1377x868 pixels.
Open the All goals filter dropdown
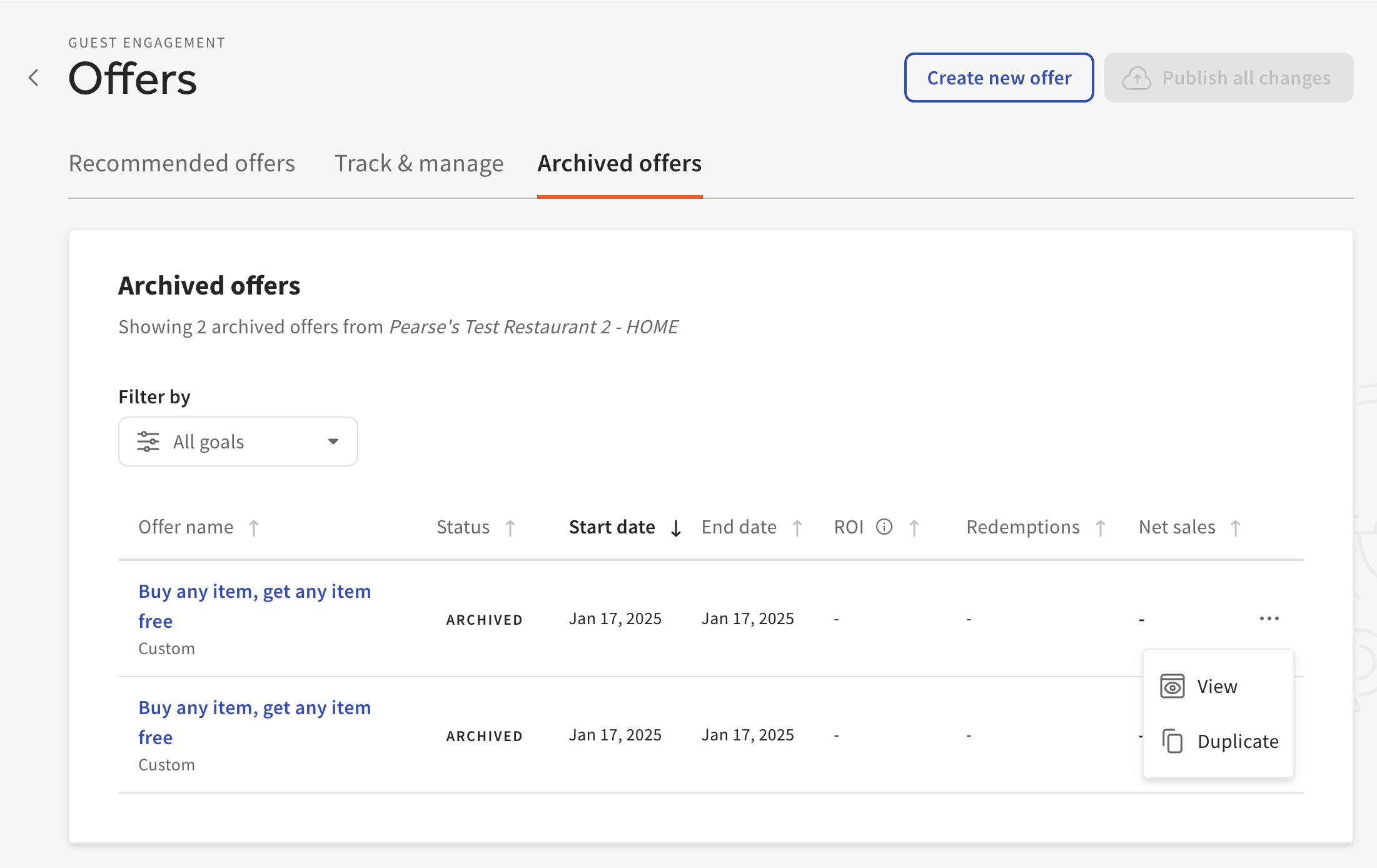click(x=238, y=442)
